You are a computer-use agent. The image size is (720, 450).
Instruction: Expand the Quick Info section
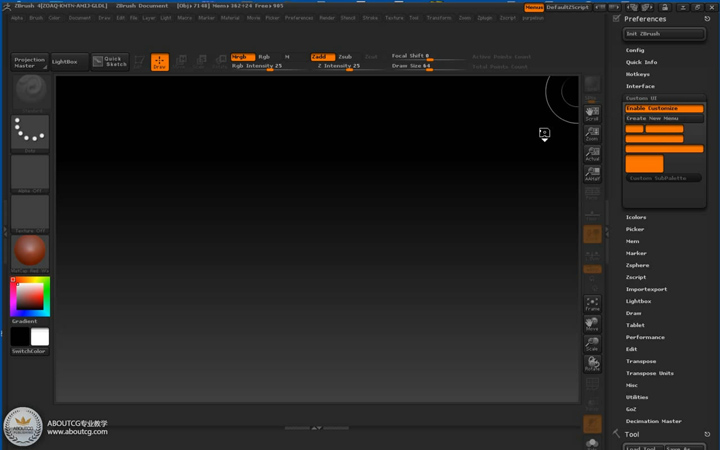coord(641,62)
